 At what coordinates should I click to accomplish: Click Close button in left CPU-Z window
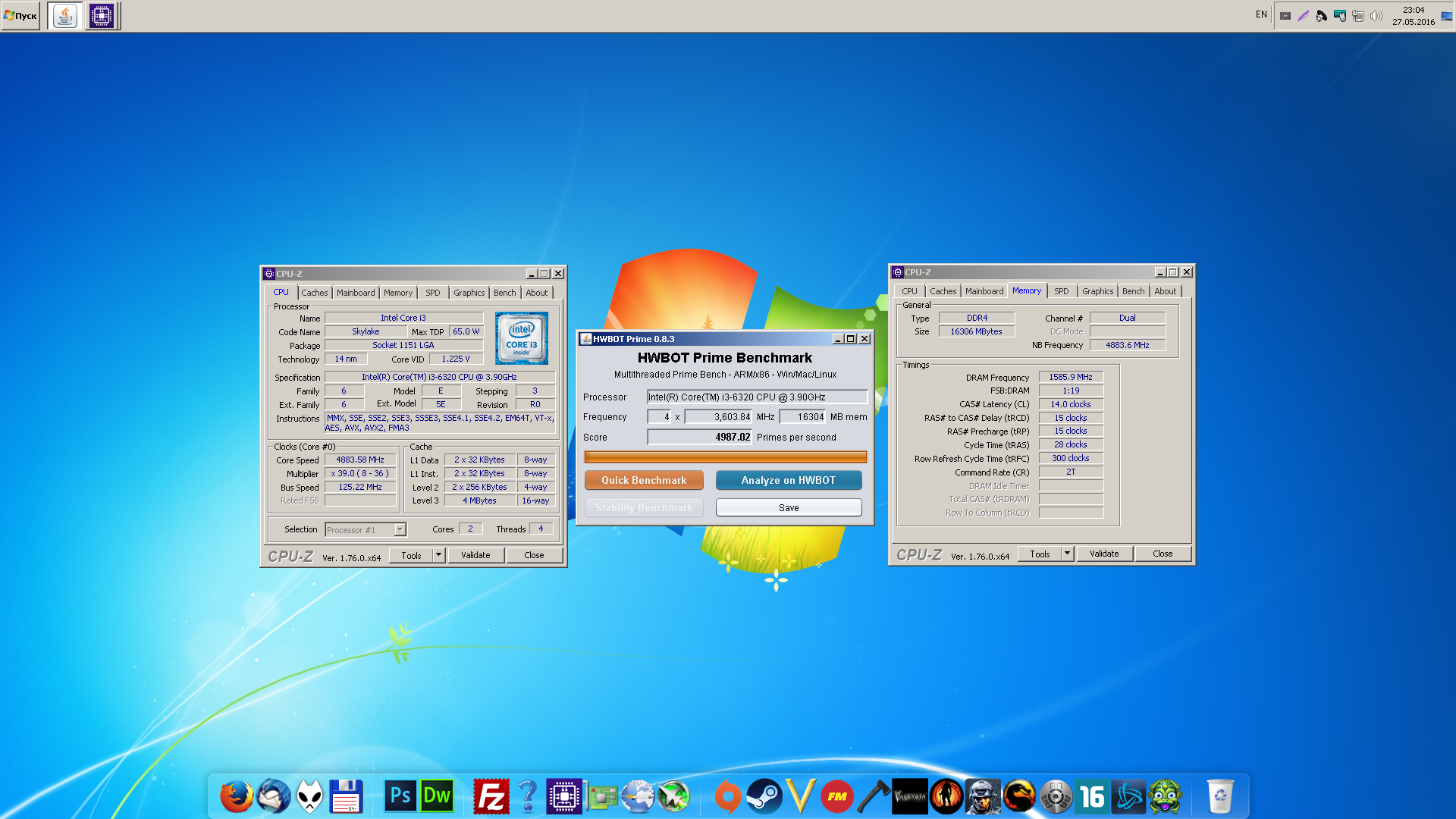(x=534, y=555)
